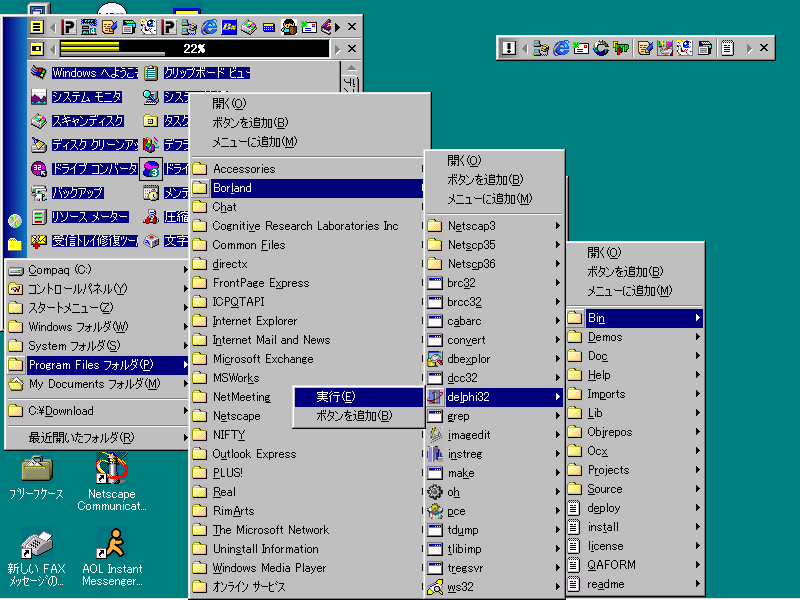Expand the Netscap3 folder submenu arrow
Image resolution: width=800 pixels, height=600 pixels.
(558, 226)
